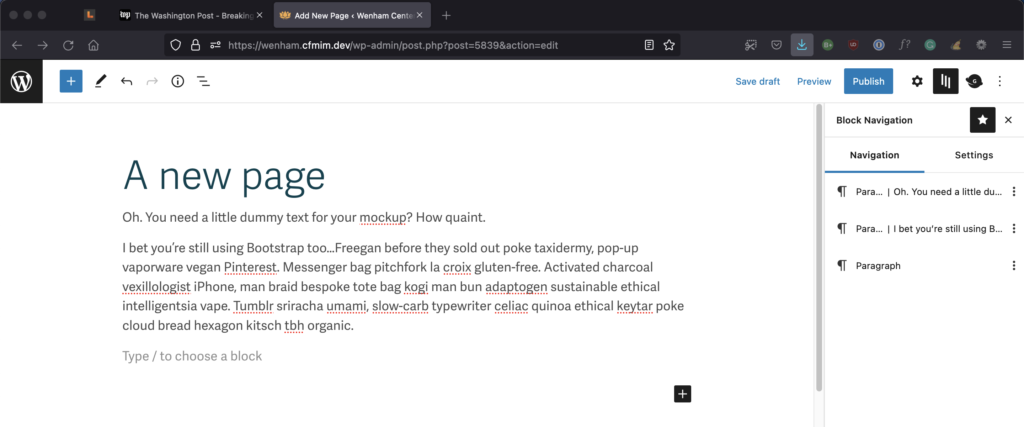Toggle the Settings gear sidebar

click(917, 81)
